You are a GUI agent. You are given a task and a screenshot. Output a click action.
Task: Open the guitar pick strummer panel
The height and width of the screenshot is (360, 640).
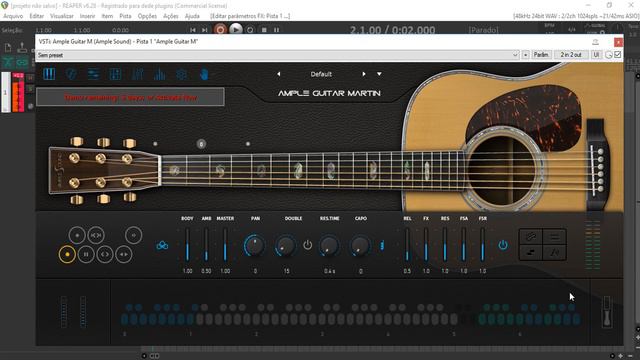pos(71,74)
